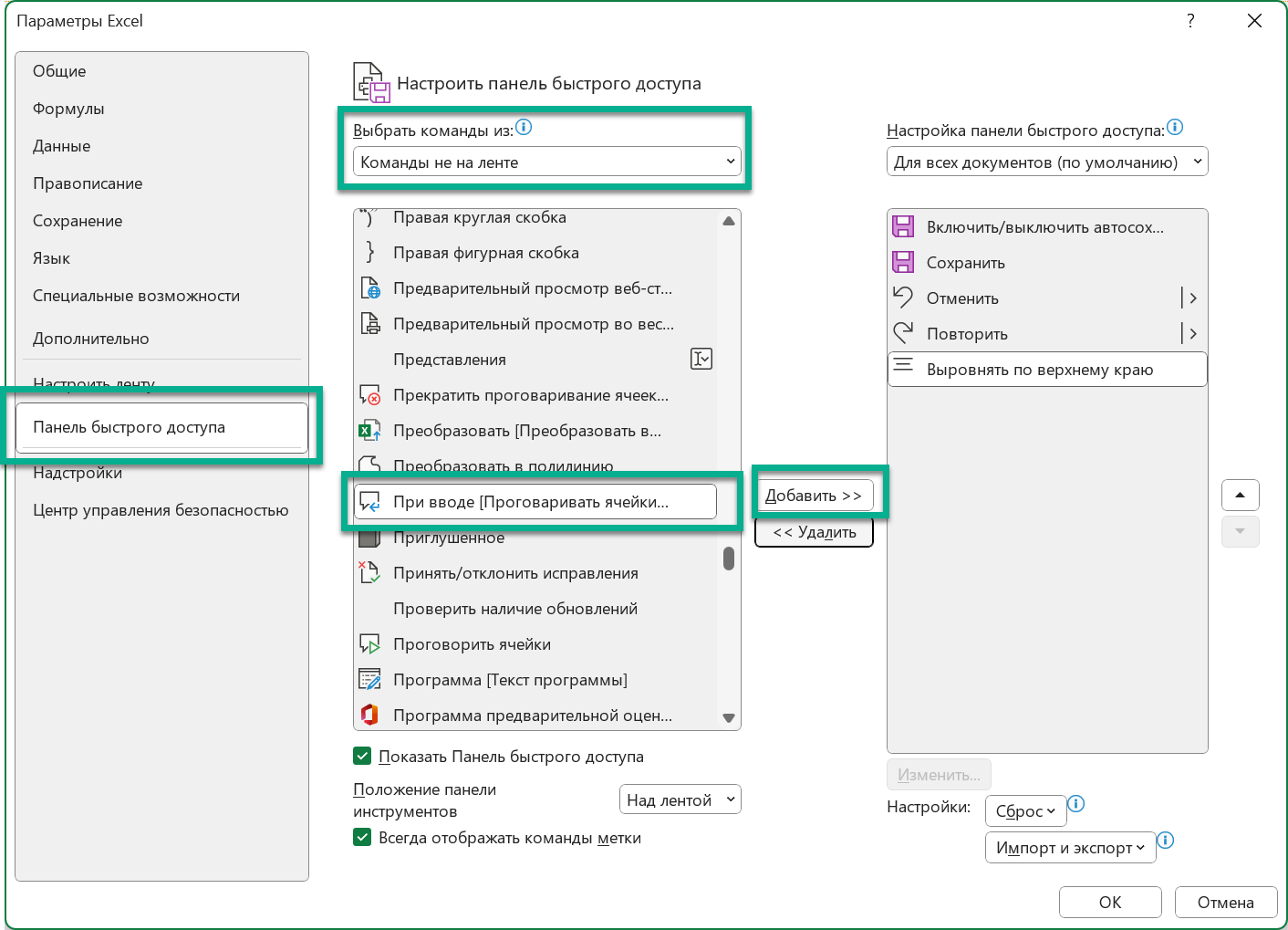1288x930 pixels.
Task: Click the Представления text-box indicator icon
Action: click(701, 359)
